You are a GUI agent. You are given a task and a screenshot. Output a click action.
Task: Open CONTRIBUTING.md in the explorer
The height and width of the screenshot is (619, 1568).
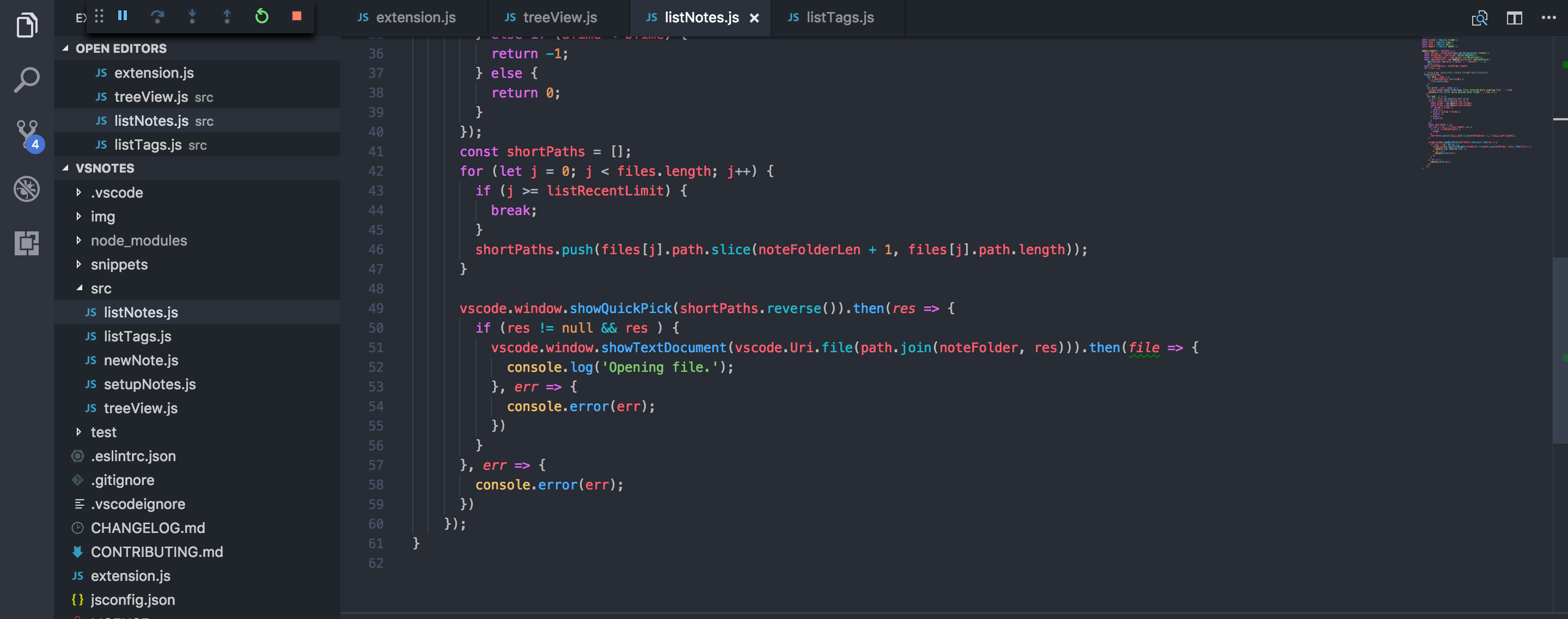click(x=197, y=552)
